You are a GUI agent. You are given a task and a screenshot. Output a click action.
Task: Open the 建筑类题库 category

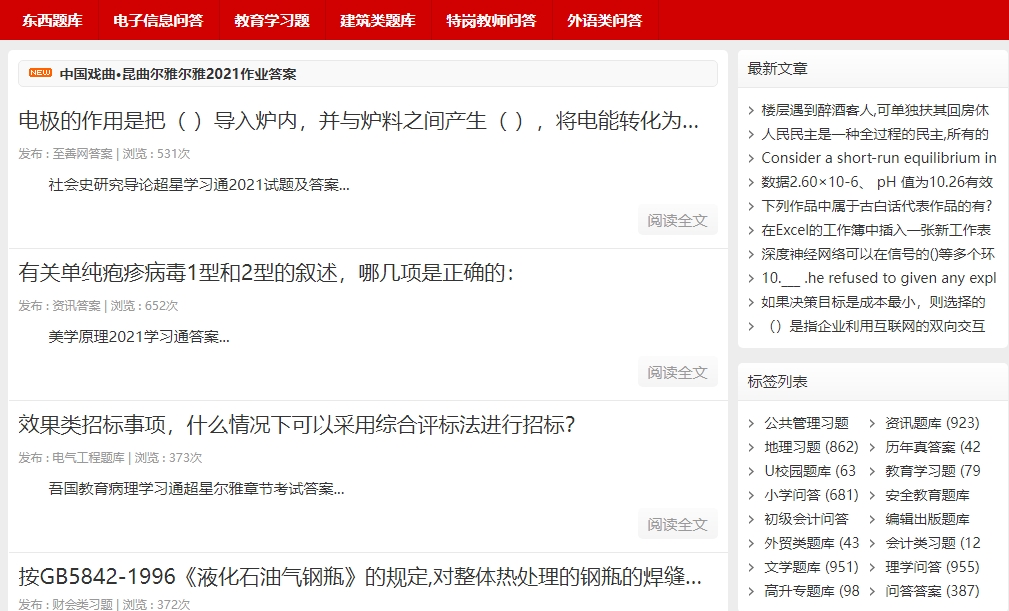[x=376, y=19]
